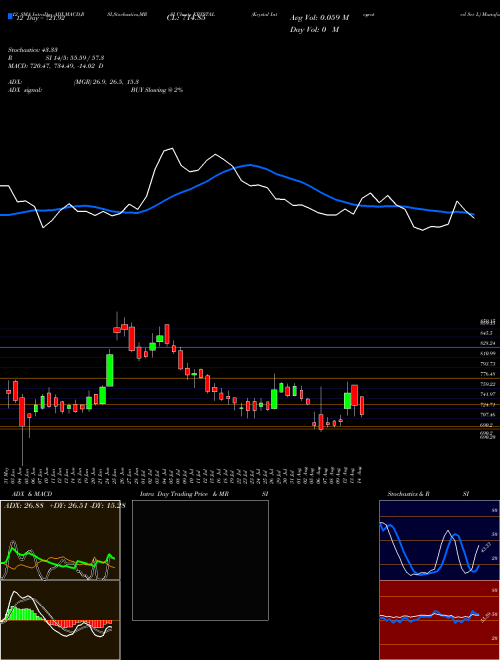This screenshot has width=500, height=660.
Task: Click the 845.5 price axis label
Action: pos(487,333)
